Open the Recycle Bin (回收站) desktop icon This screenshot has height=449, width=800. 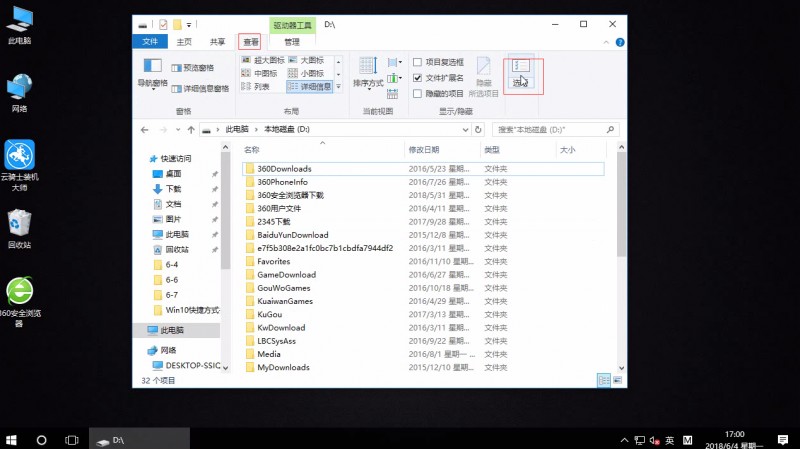coord(19,229)
